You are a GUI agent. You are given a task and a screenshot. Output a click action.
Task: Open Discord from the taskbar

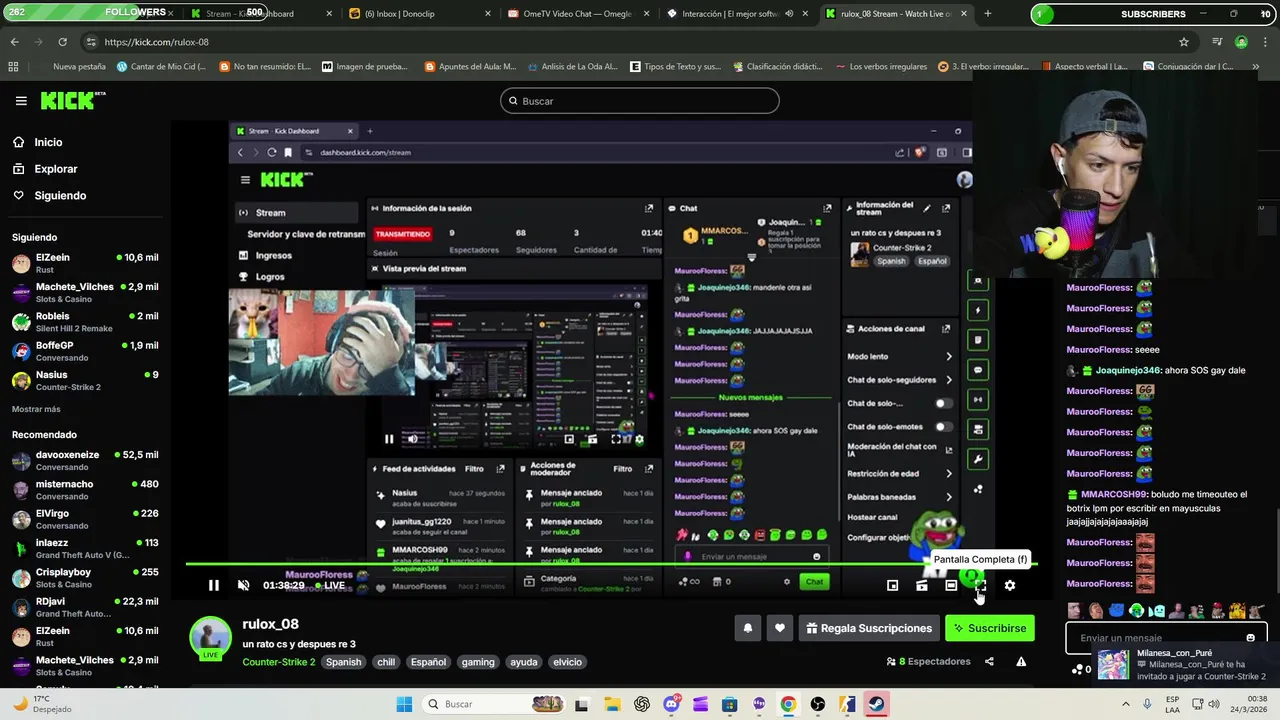671,704
